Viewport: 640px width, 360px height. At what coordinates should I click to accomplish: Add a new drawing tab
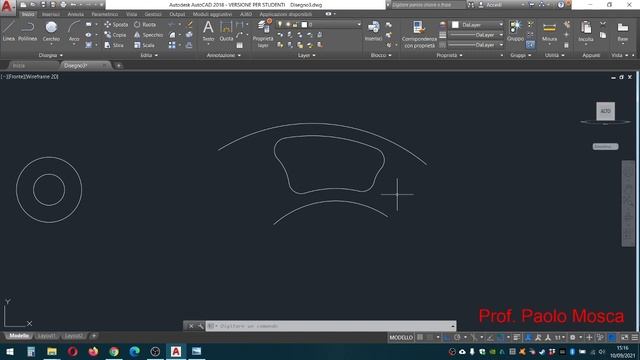coord(118,65)
